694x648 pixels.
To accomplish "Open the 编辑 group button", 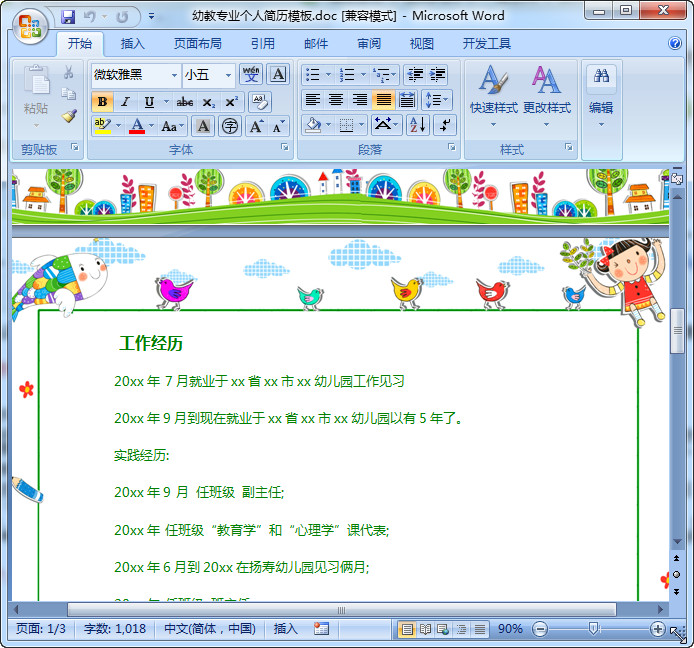I will (601, 96).
